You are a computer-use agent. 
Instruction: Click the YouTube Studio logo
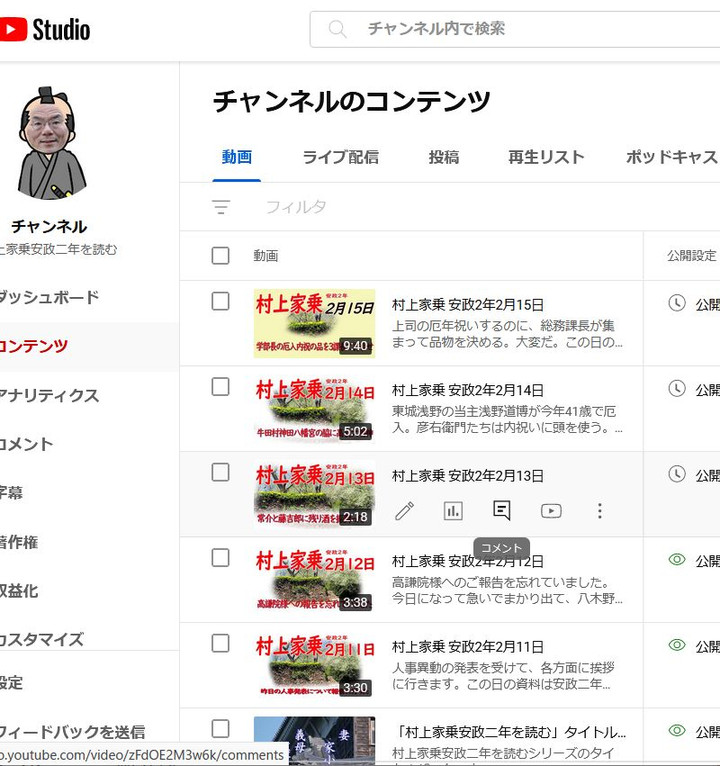tap(45, 29)
